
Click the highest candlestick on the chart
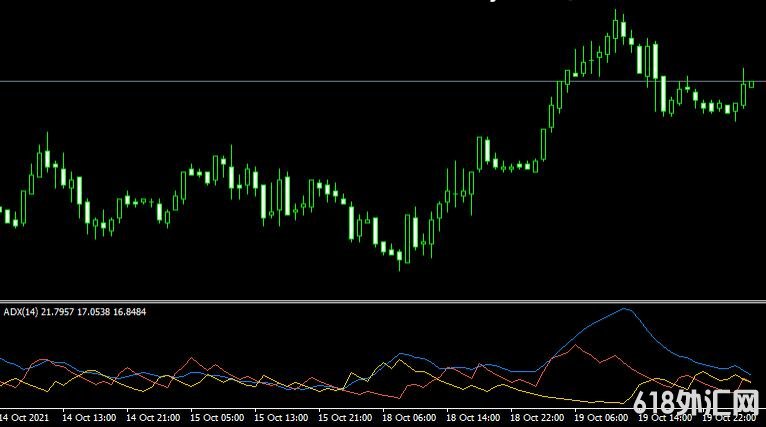coord(615,31)
